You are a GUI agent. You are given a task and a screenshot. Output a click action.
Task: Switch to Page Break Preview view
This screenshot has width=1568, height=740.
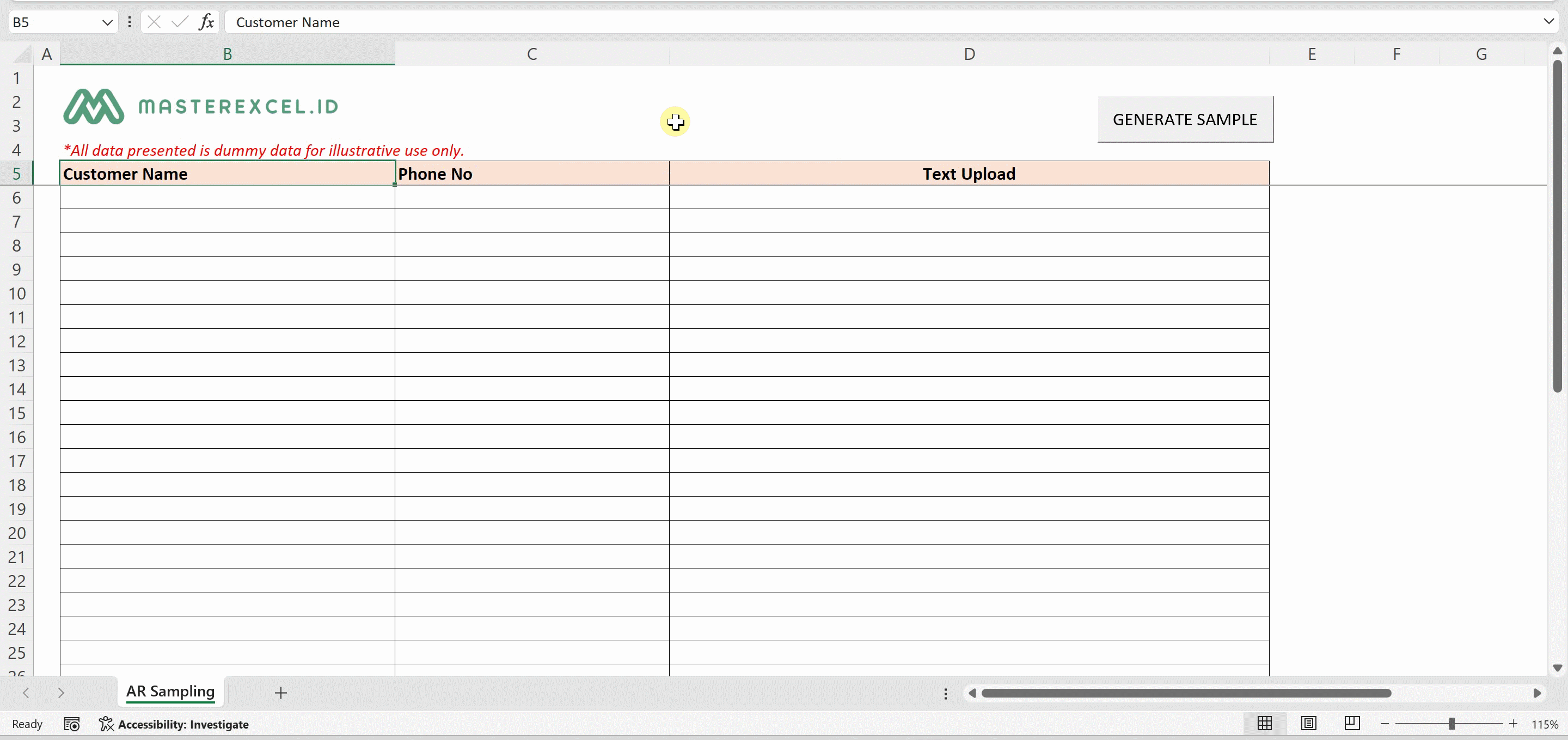click(1352, 723)
